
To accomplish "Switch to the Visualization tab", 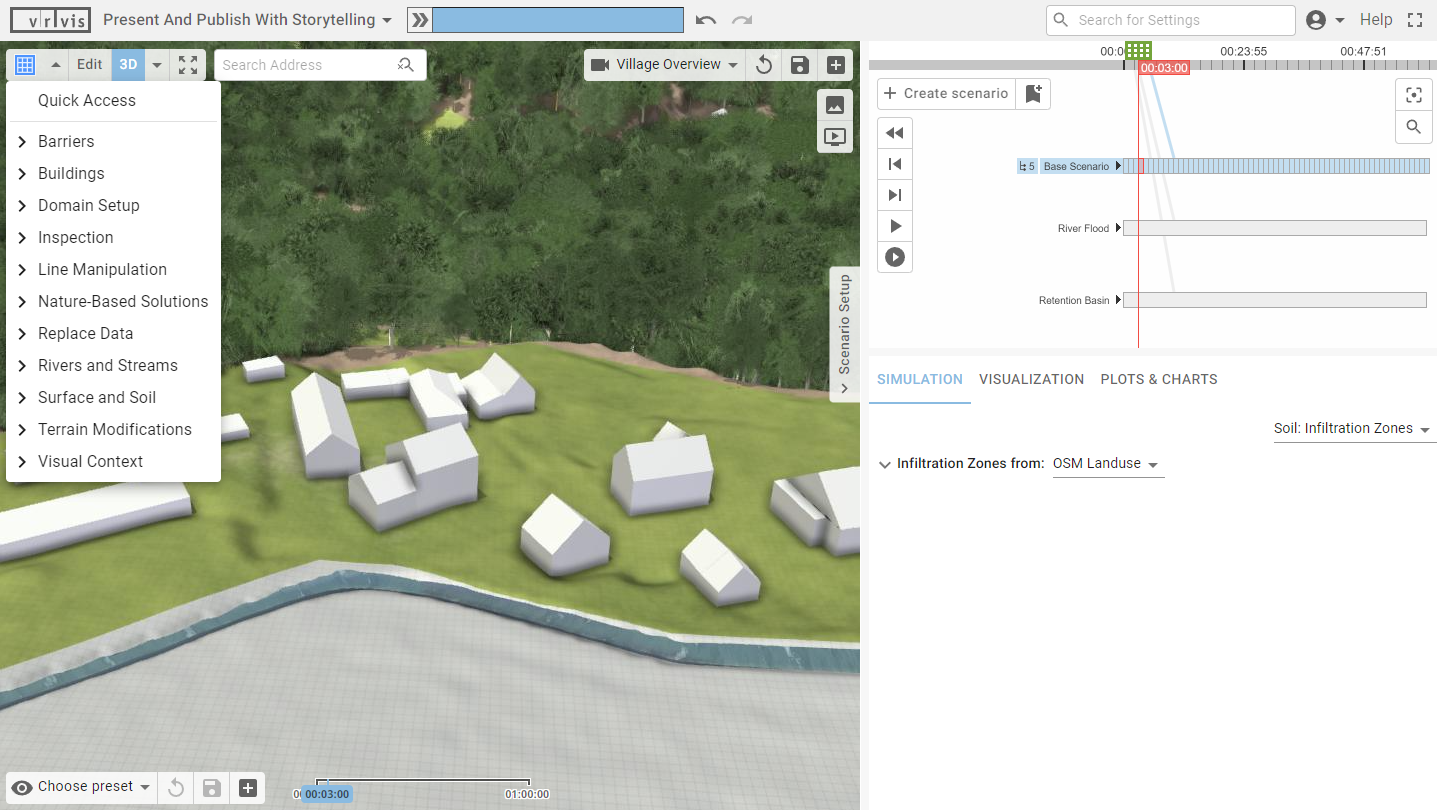I will 1031,379.
